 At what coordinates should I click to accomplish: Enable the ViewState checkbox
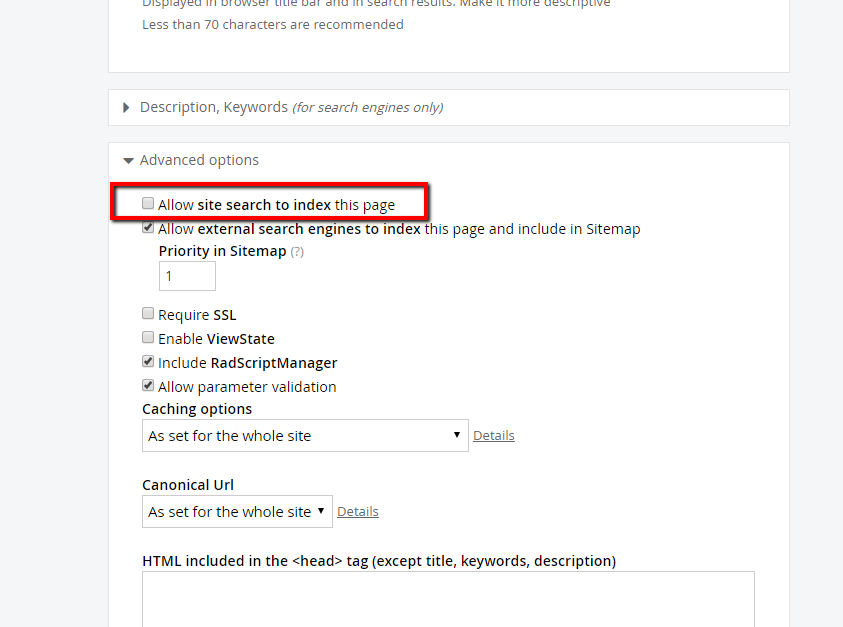point(148,337)
